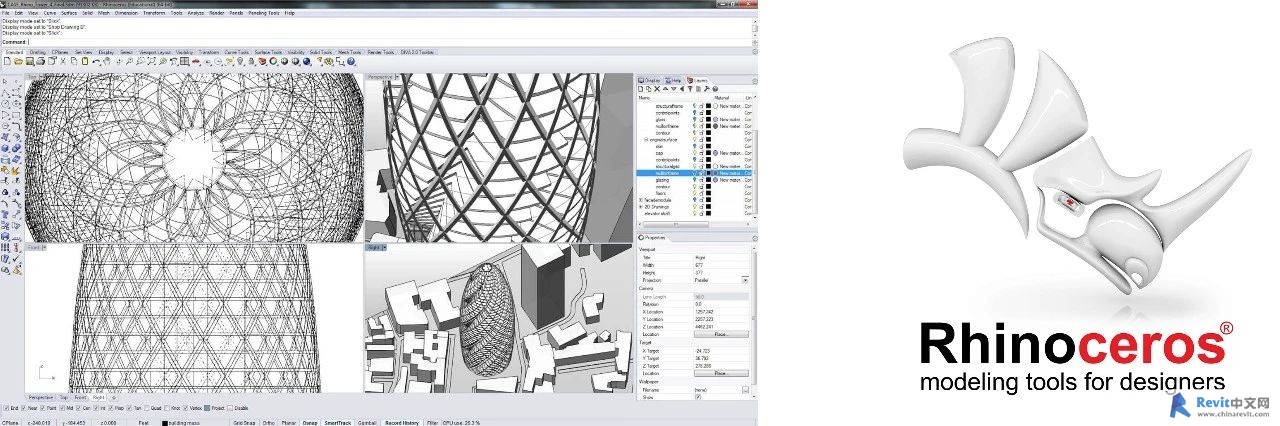The width and height of the screenshot is (1280, 426).
Task: Toggle the wallpaper Show checkbox
Action: click(698, 398)
